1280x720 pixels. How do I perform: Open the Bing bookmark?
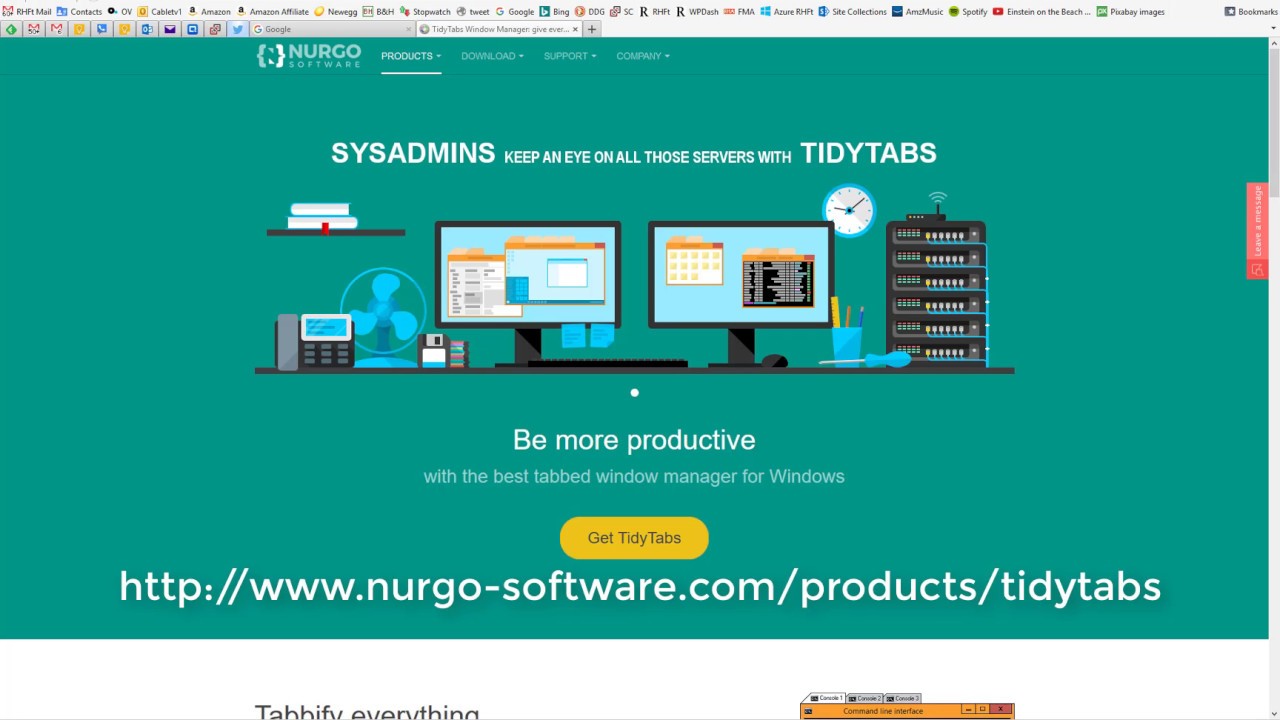555,11
